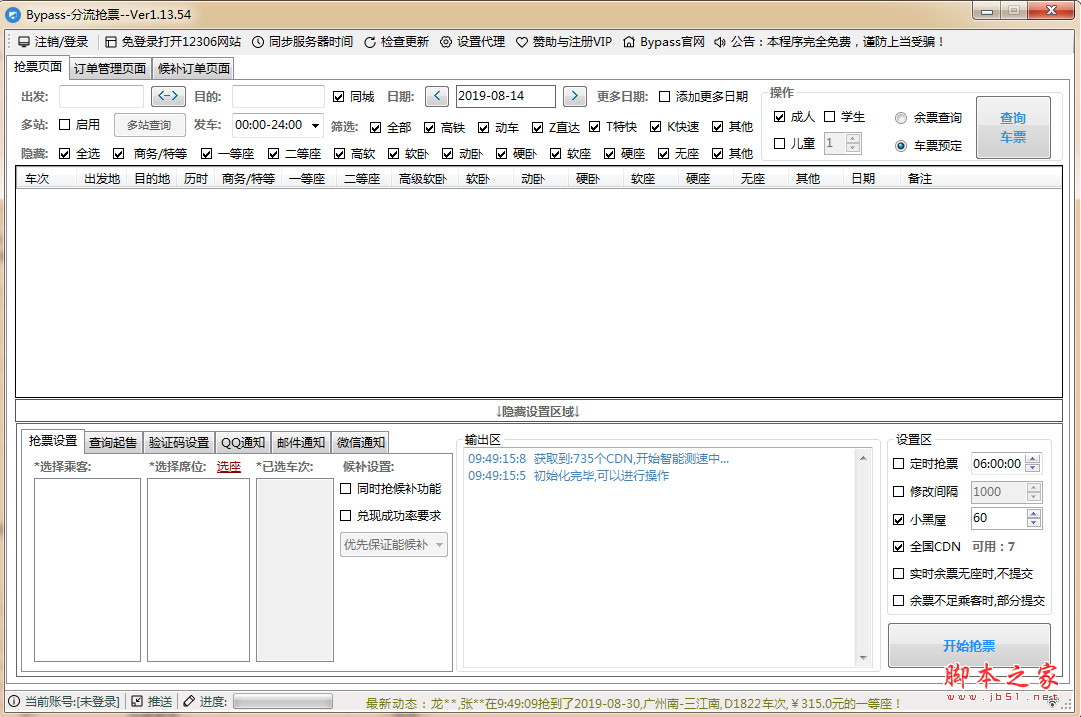The image size is (1081, 717).
Task: Click 多站查询 button
Action: click(x=149, y=125)
